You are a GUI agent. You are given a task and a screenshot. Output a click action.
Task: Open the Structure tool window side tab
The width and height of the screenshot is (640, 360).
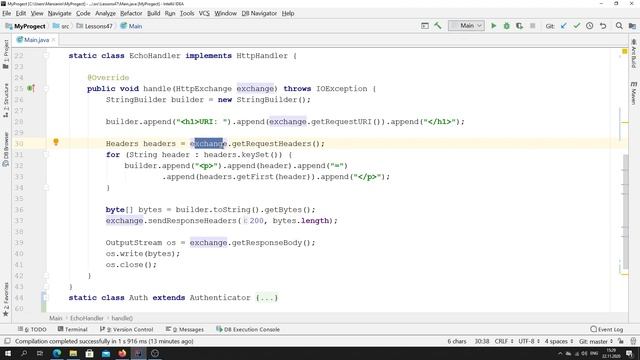pos(6,100)
